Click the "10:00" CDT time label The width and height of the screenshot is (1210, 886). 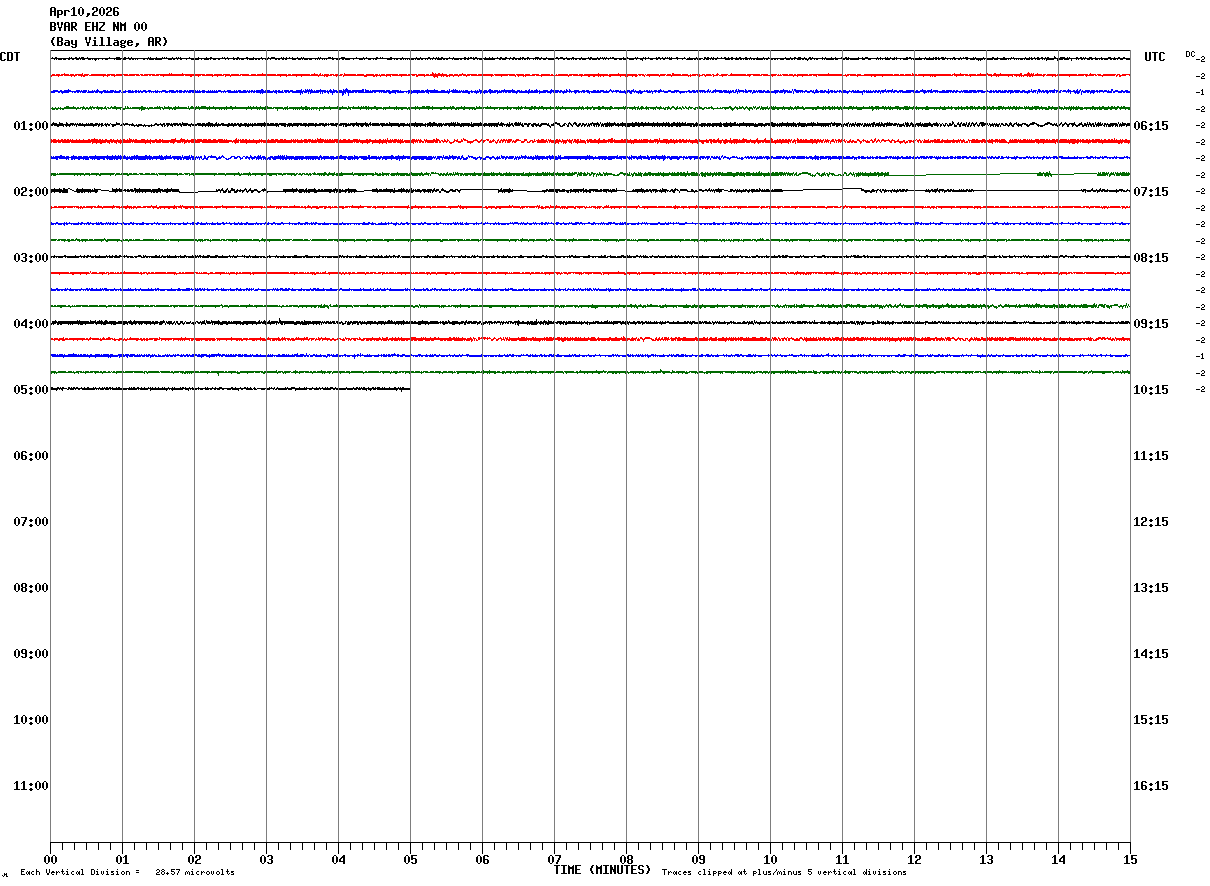click(31, 720)
